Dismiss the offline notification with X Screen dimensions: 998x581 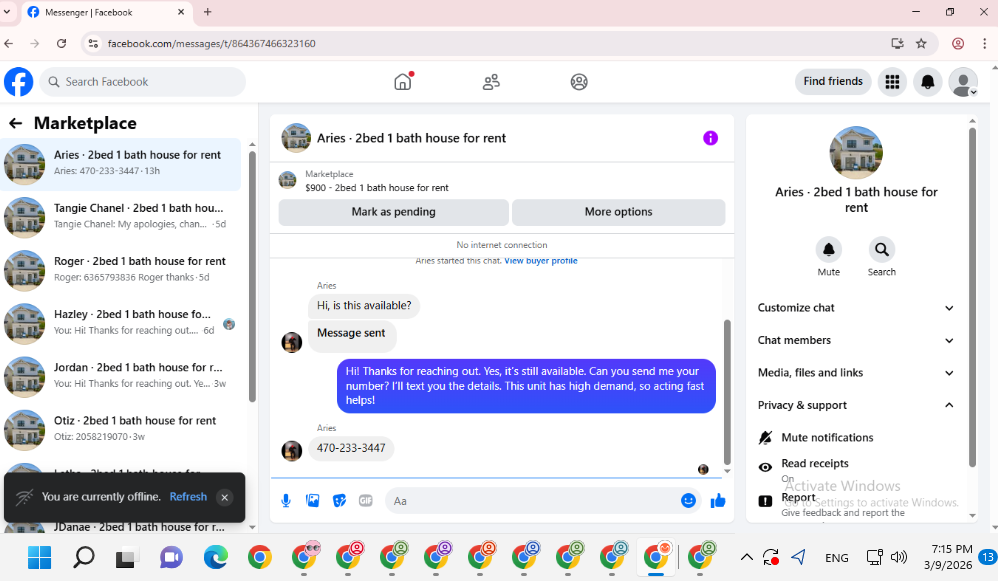[x=225, y=498]
